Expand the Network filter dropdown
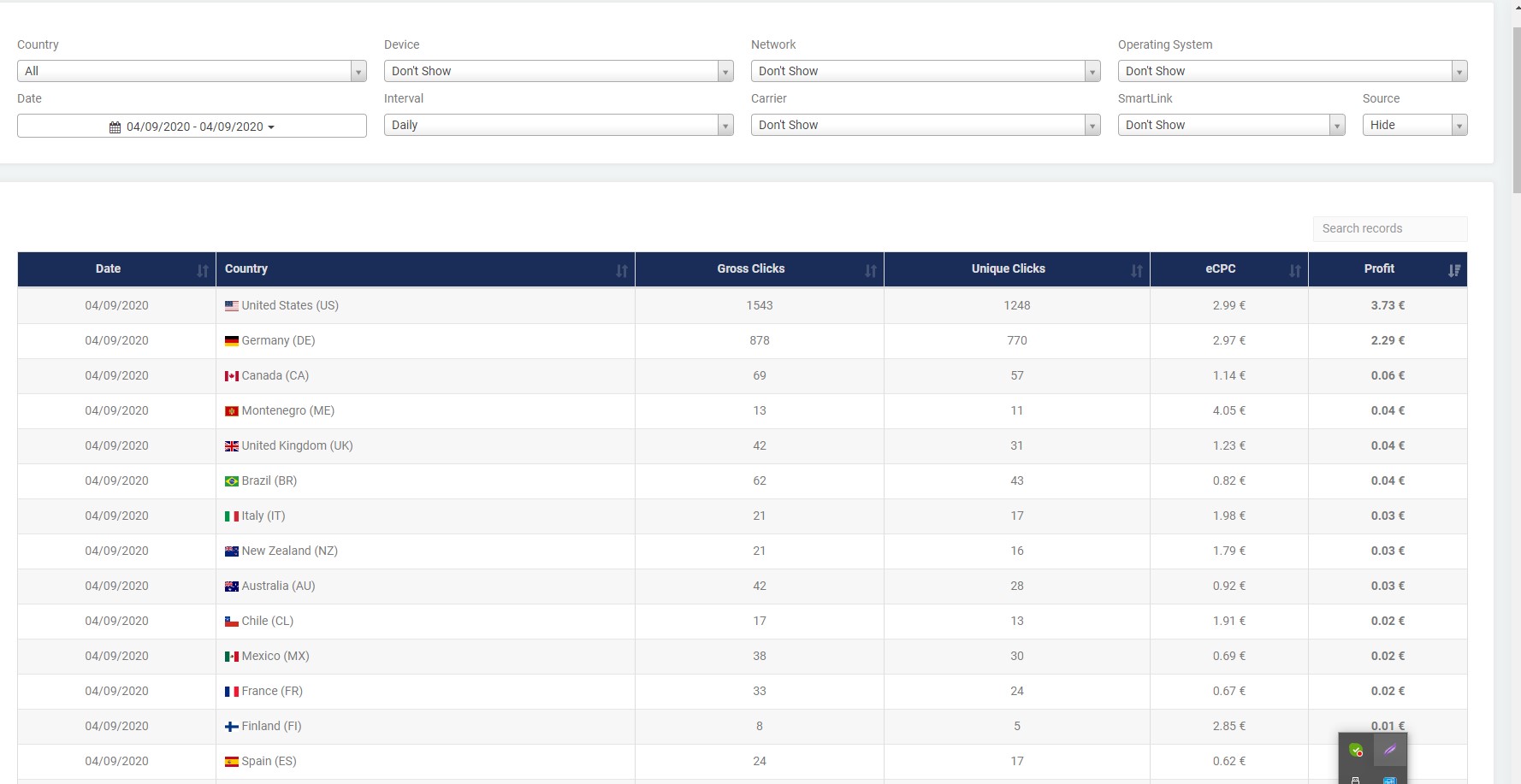 926,71
